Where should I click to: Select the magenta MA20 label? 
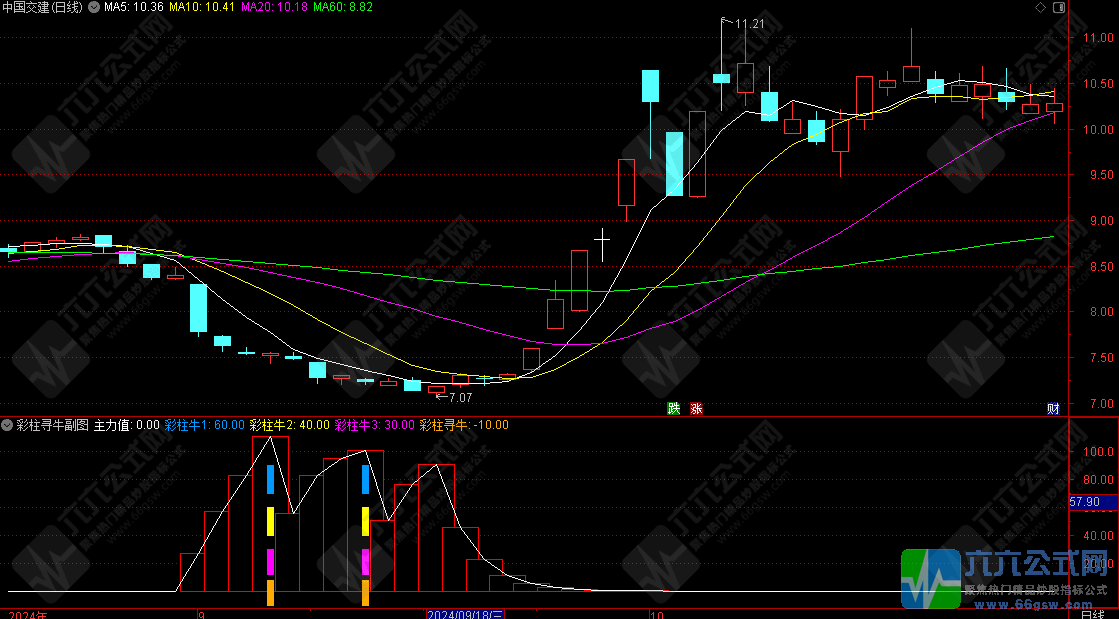tap(274, 8)
